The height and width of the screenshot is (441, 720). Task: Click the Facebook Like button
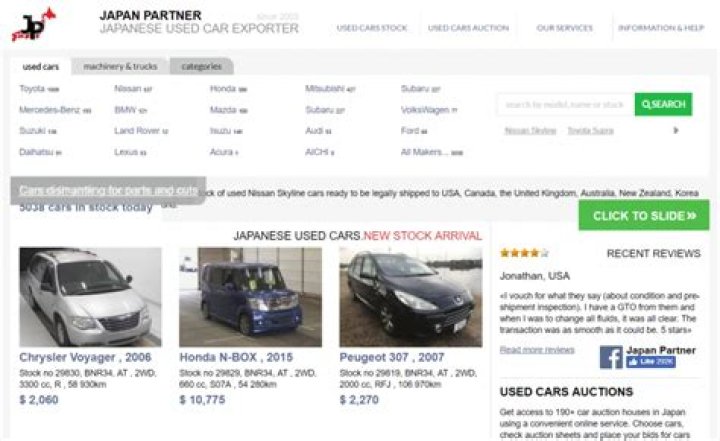point(651,362)
